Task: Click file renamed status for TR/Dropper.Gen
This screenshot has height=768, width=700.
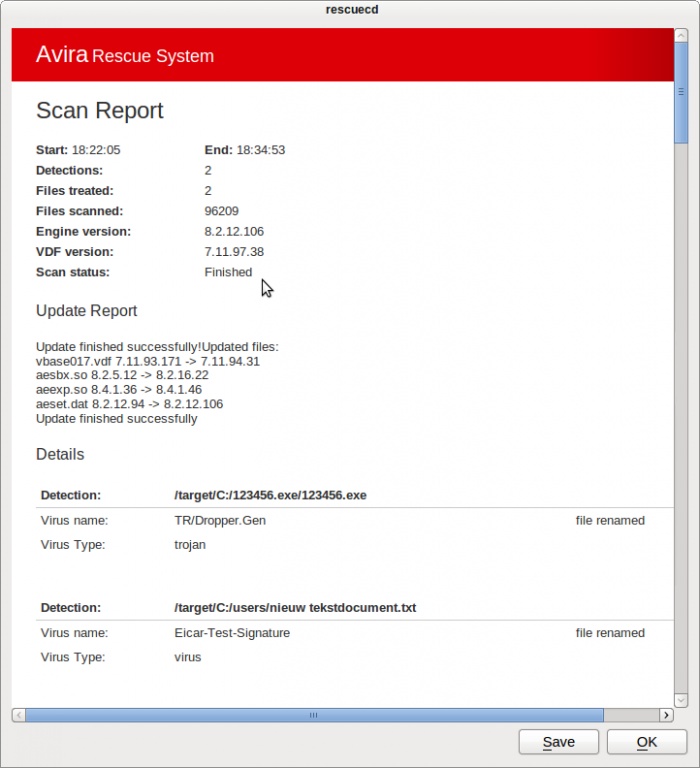Action: pos(610,521)
